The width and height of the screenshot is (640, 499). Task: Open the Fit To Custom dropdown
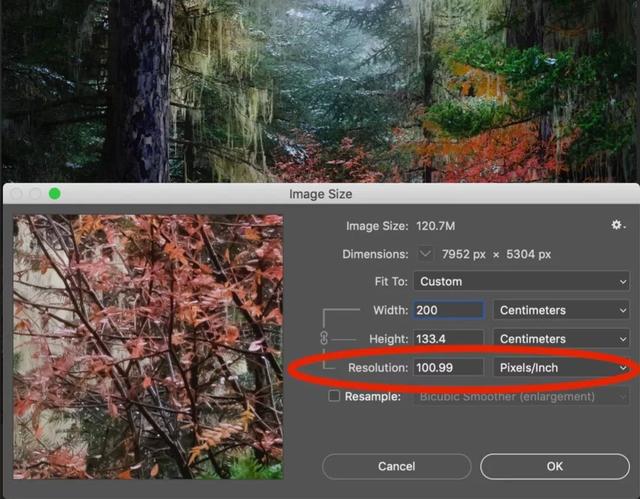coord(521,282)
